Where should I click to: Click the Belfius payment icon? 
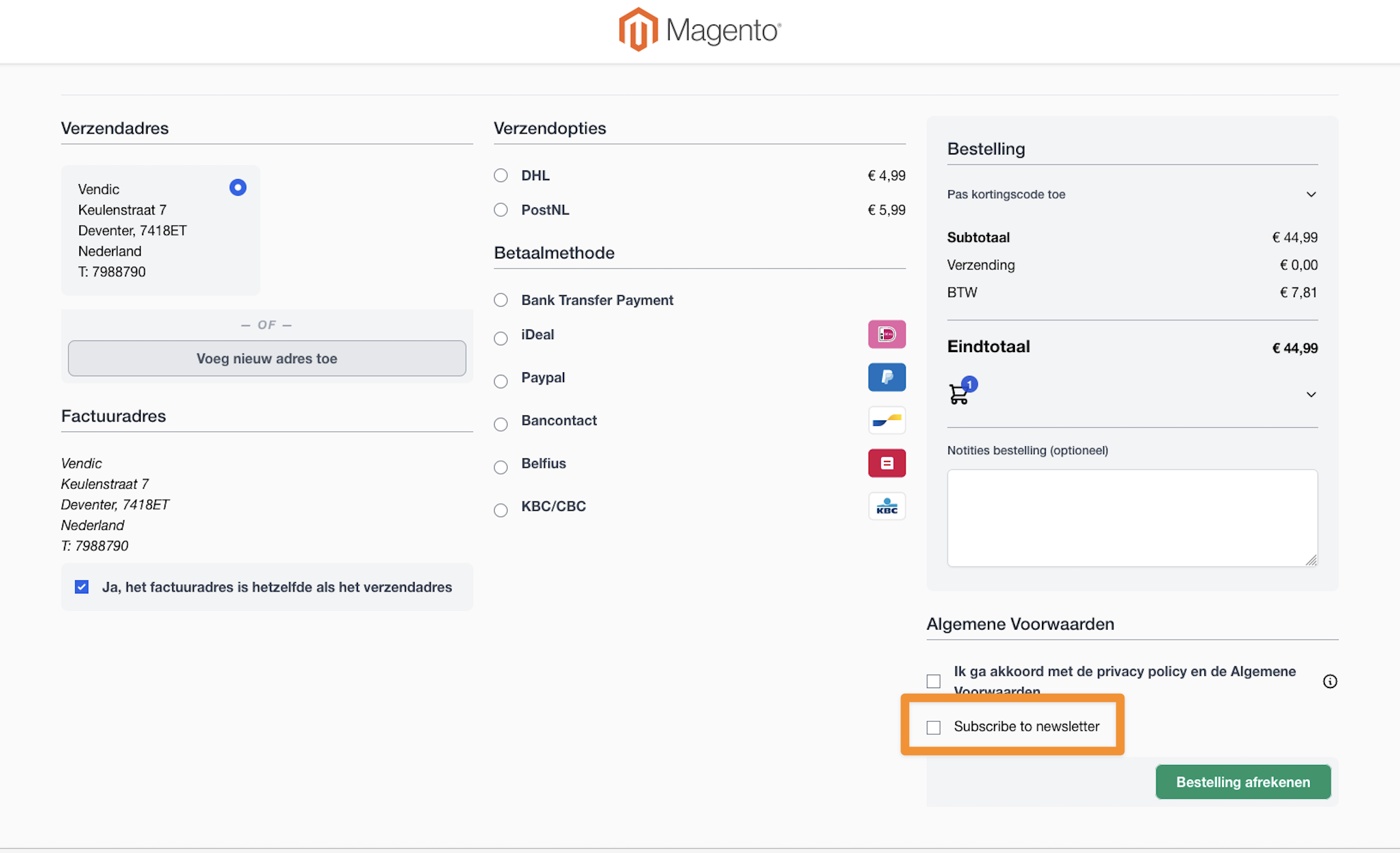886,463
